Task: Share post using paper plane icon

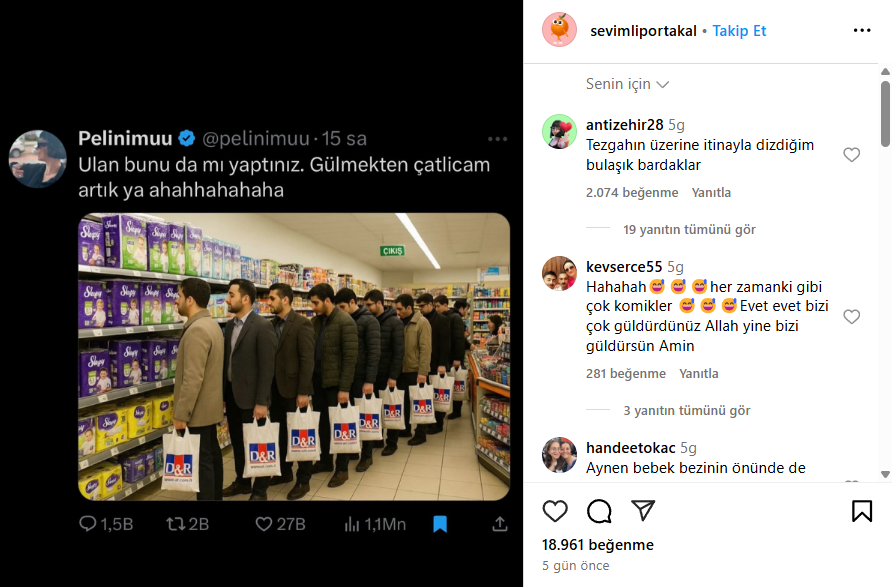Action: pyautogui.click(x=643, y=511)
